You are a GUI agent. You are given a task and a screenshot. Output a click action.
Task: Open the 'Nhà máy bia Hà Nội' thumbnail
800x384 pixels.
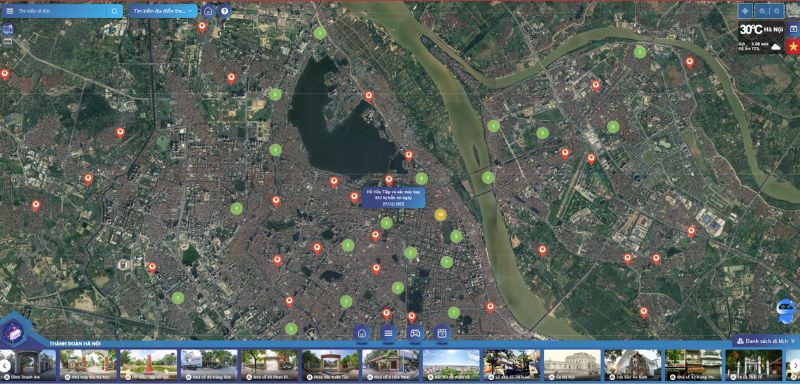click(x=88, y=365)
